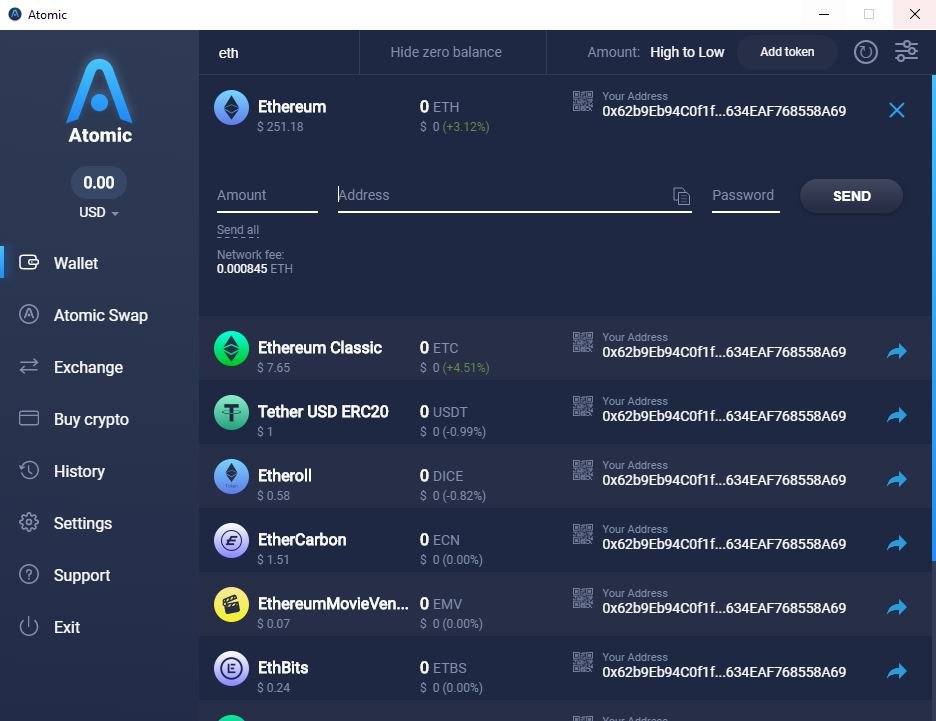Toggle Amount sort High to Low
The image size is (936, 721).
(655, 52)
